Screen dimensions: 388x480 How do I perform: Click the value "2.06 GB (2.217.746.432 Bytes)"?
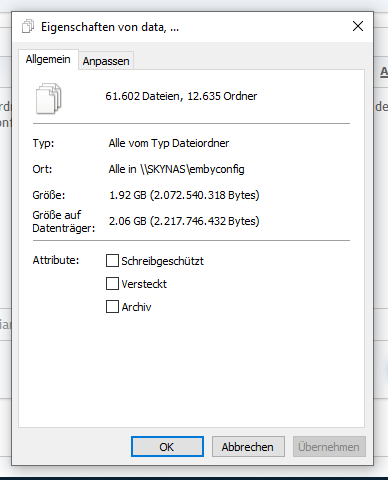(x=184, y=221)
